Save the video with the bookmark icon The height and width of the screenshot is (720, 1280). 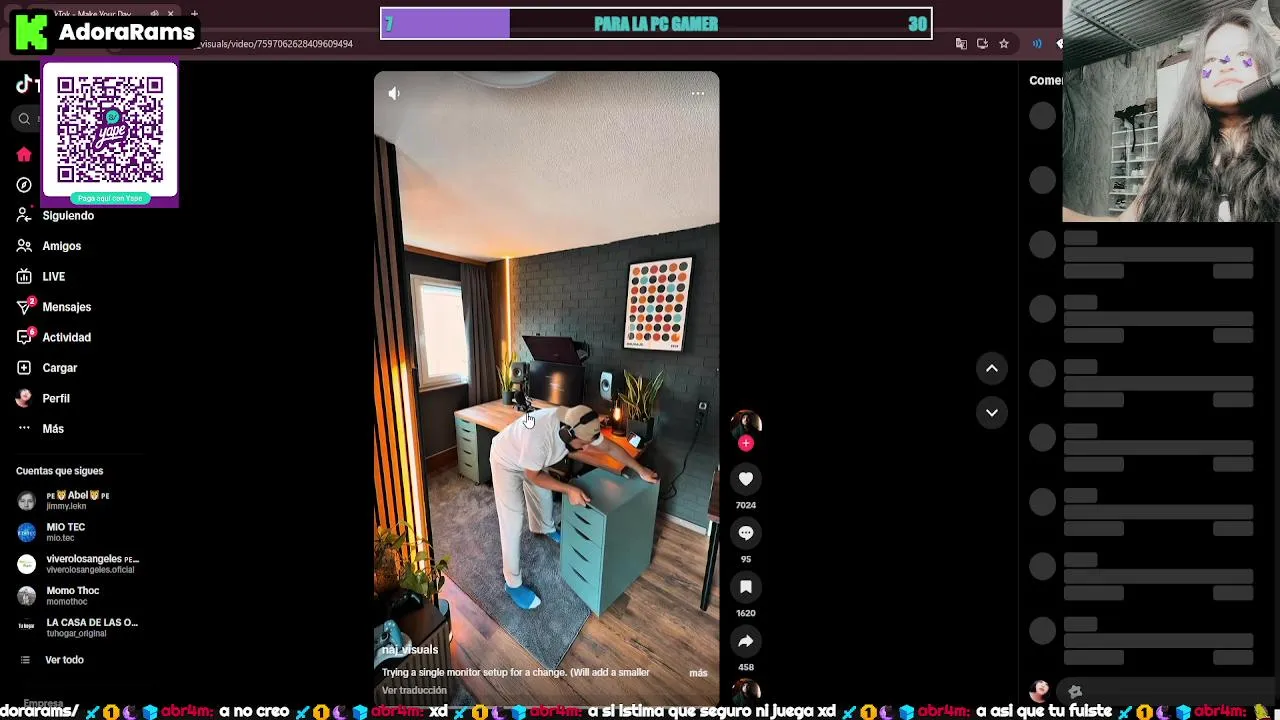[x=746, y=587]
